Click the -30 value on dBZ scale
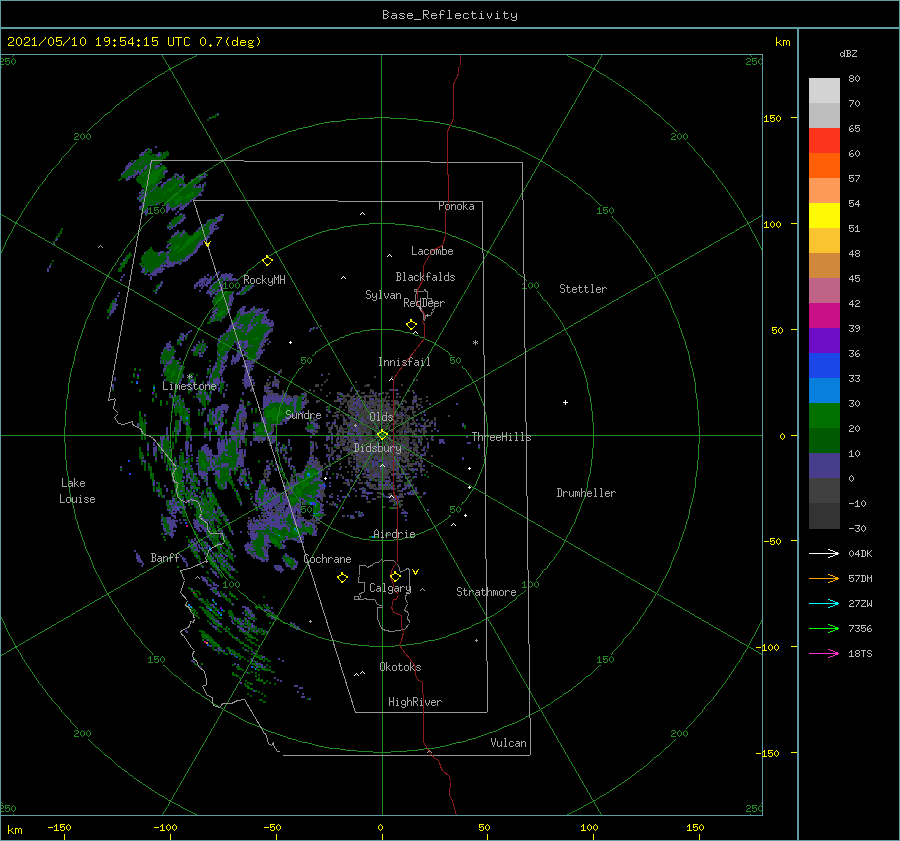900x841 pixels. tap(857, 528)
